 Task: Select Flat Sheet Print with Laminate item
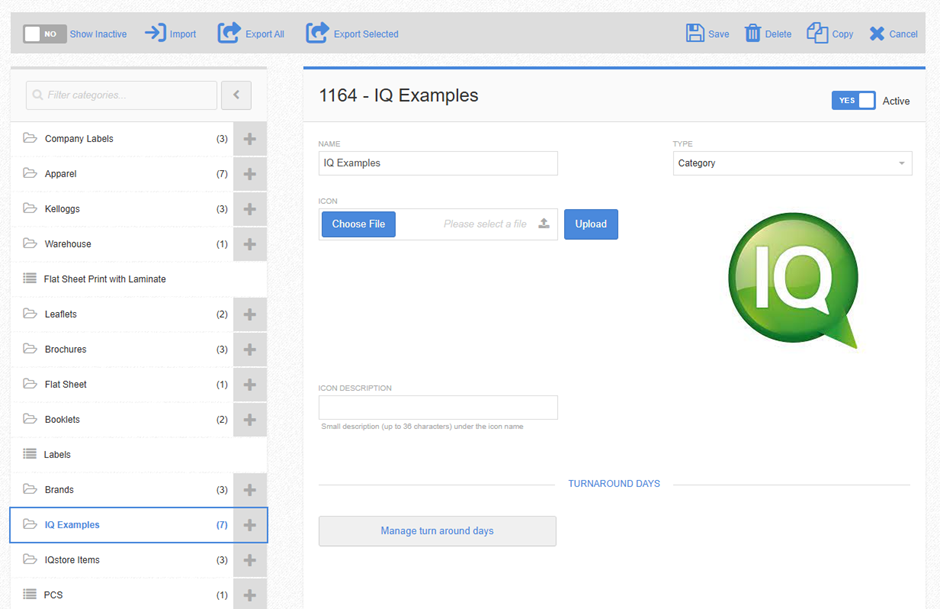138,279
